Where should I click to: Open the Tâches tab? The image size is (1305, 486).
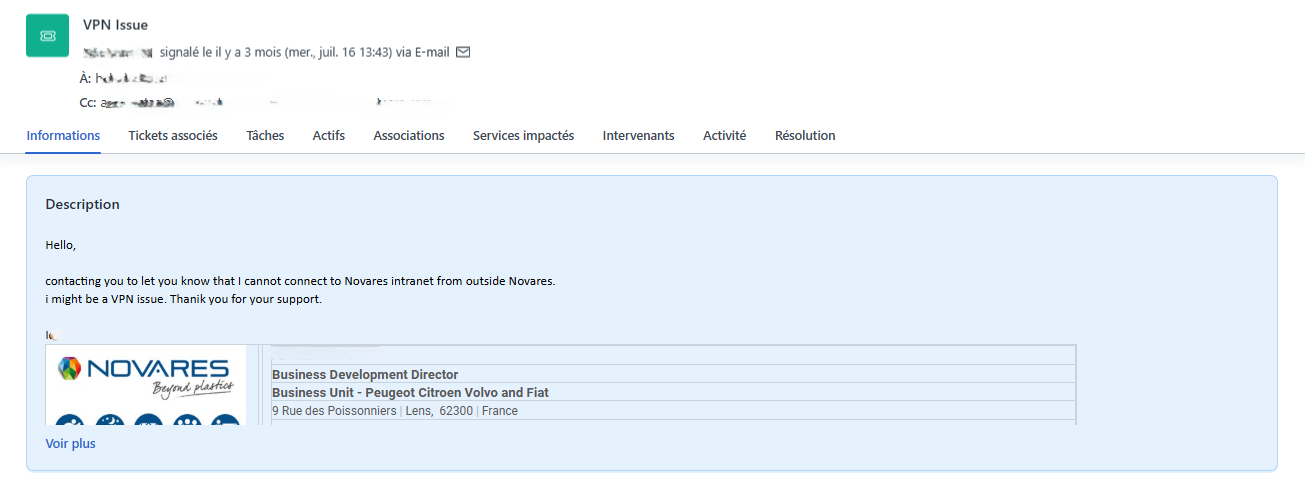pyautogui.click(x=265, y=135)
